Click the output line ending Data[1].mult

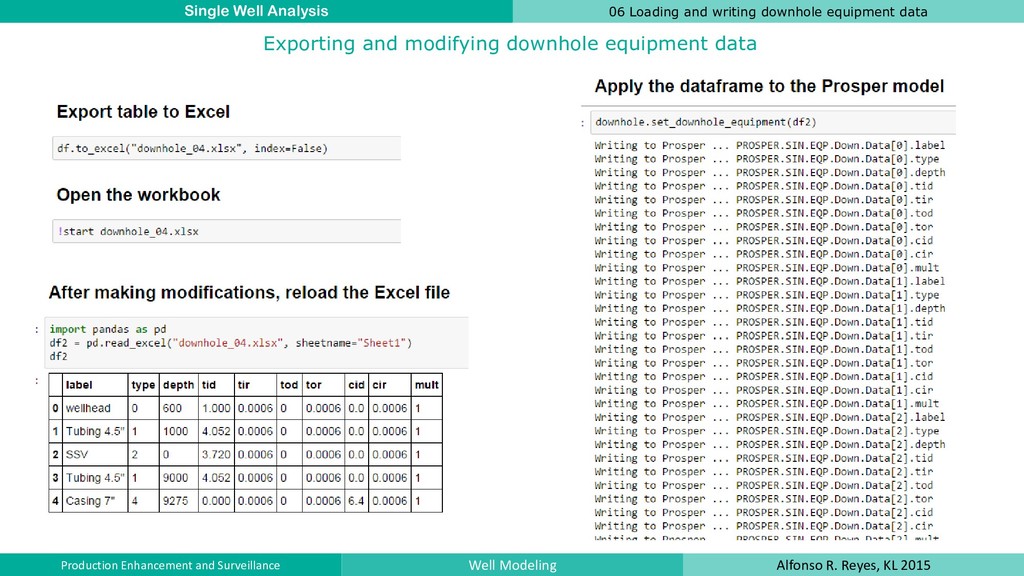(x=767, y=404)
